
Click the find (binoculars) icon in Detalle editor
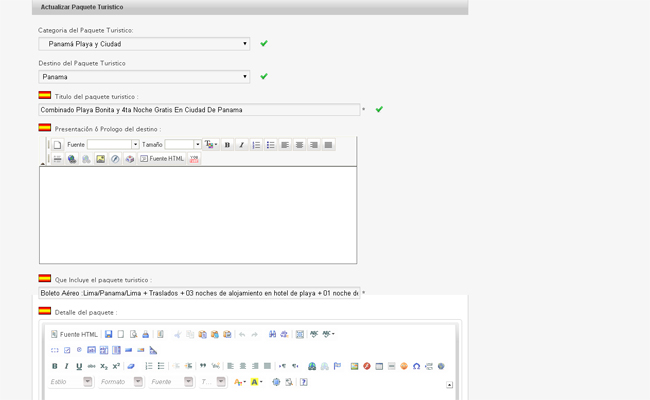coord(271,335)
